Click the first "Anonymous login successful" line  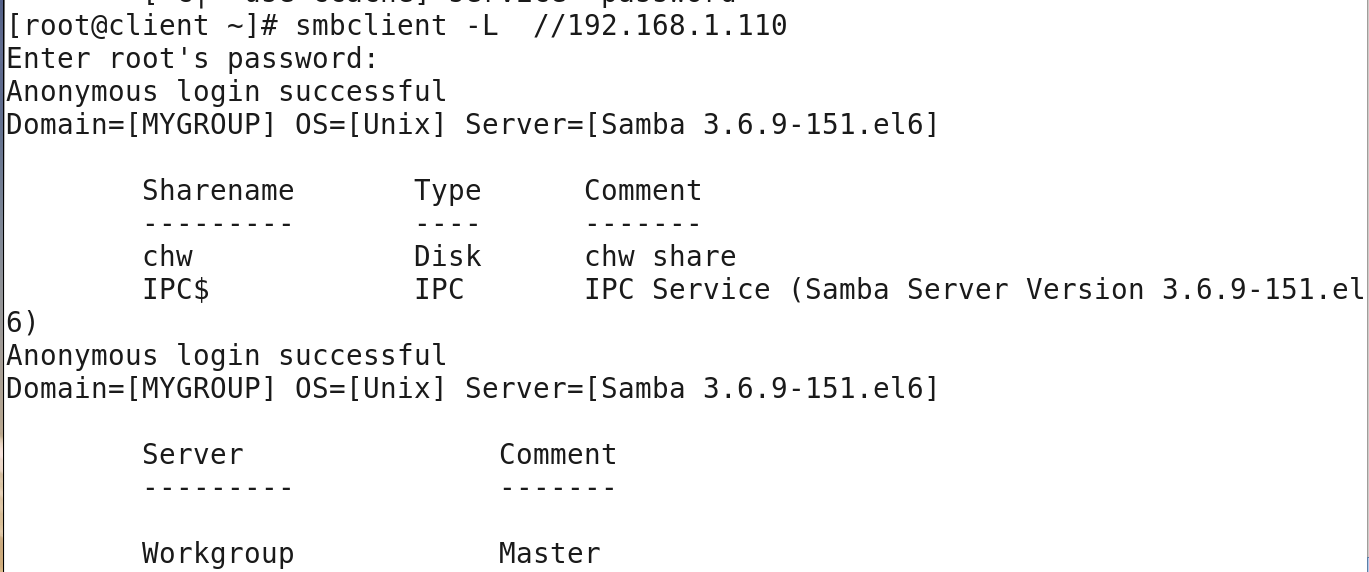(x=227, y=91)
